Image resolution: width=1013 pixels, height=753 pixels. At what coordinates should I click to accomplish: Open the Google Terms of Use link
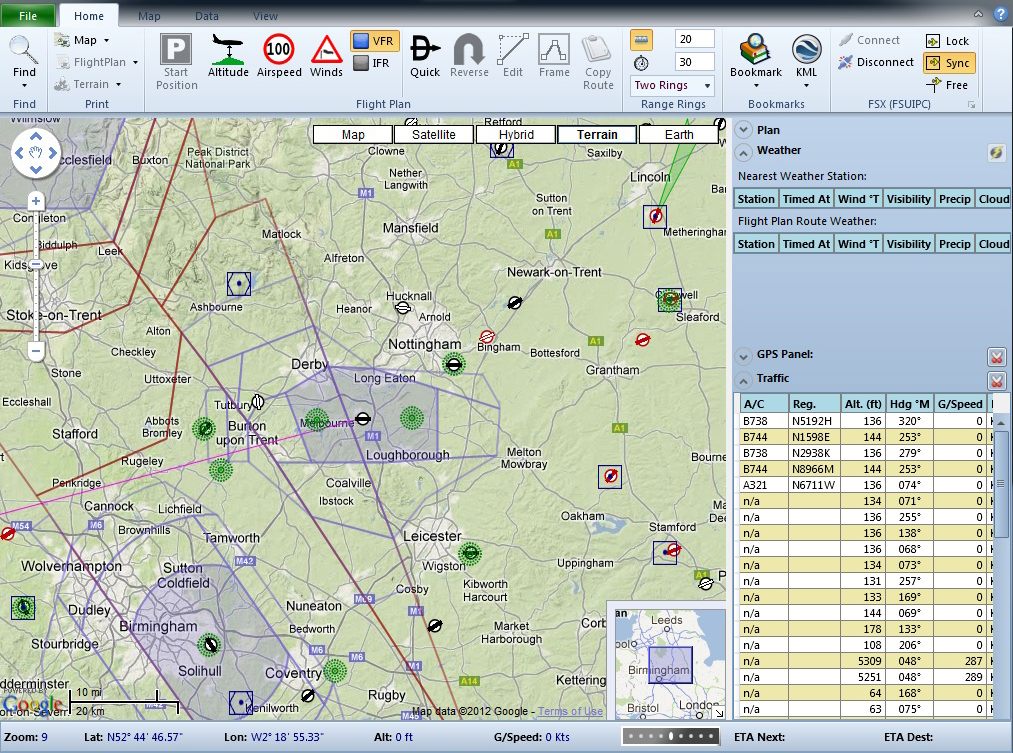pos(570,711)
